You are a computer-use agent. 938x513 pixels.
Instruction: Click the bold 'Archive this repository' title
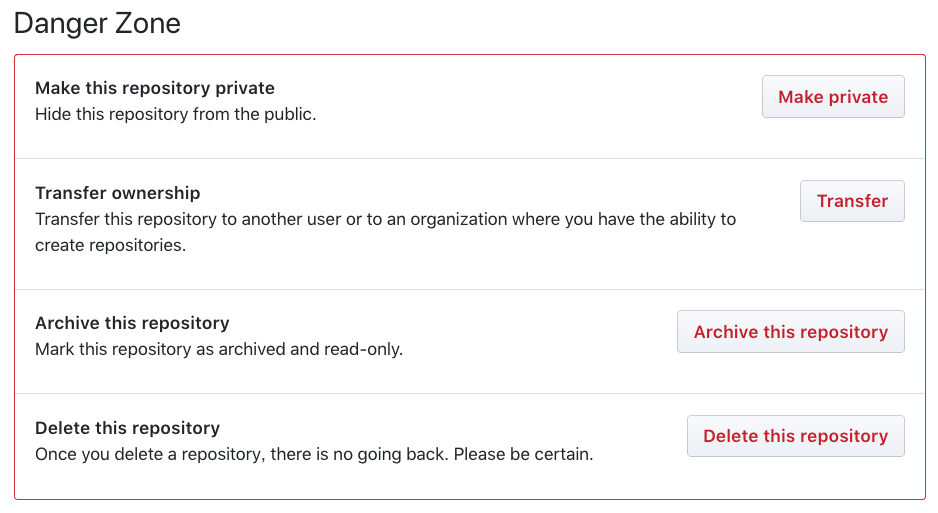pos(132,323)
